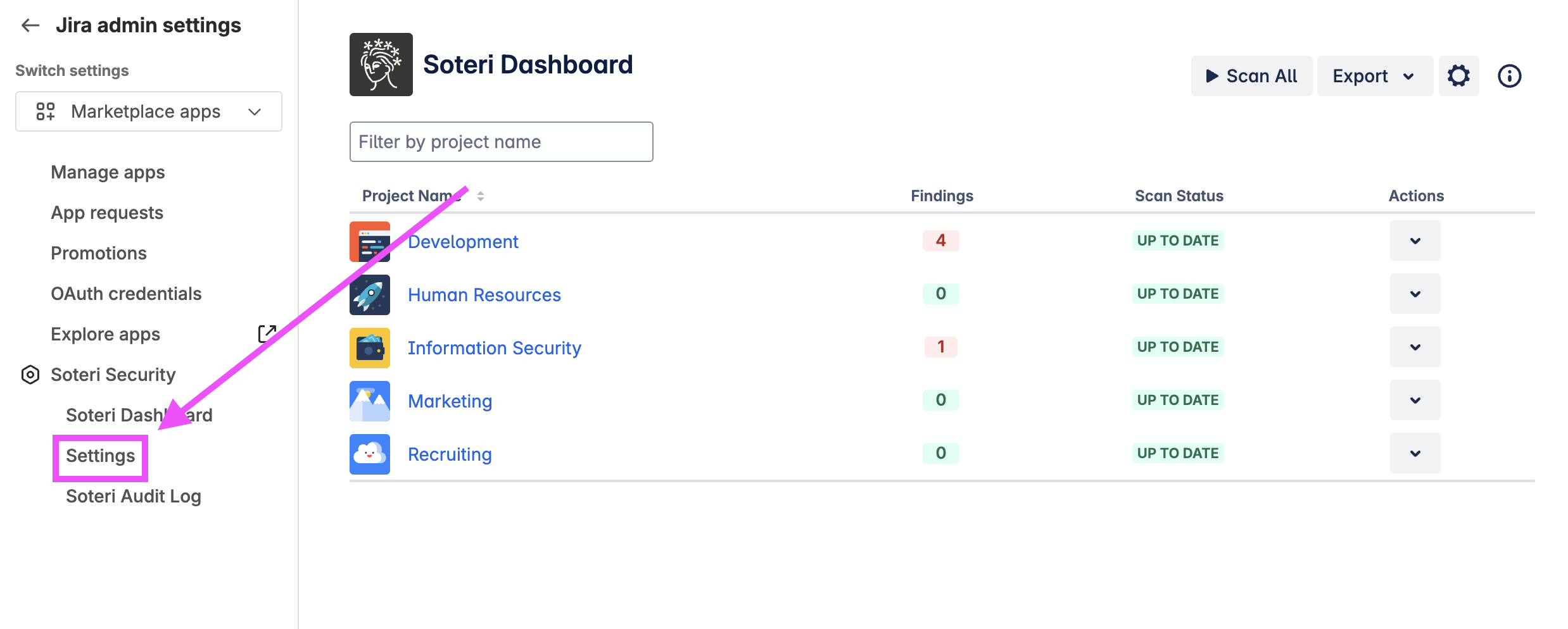1568x629 pixels.
Task: Expand actions menu for Recruiting row
Action: click(1415, 453)
